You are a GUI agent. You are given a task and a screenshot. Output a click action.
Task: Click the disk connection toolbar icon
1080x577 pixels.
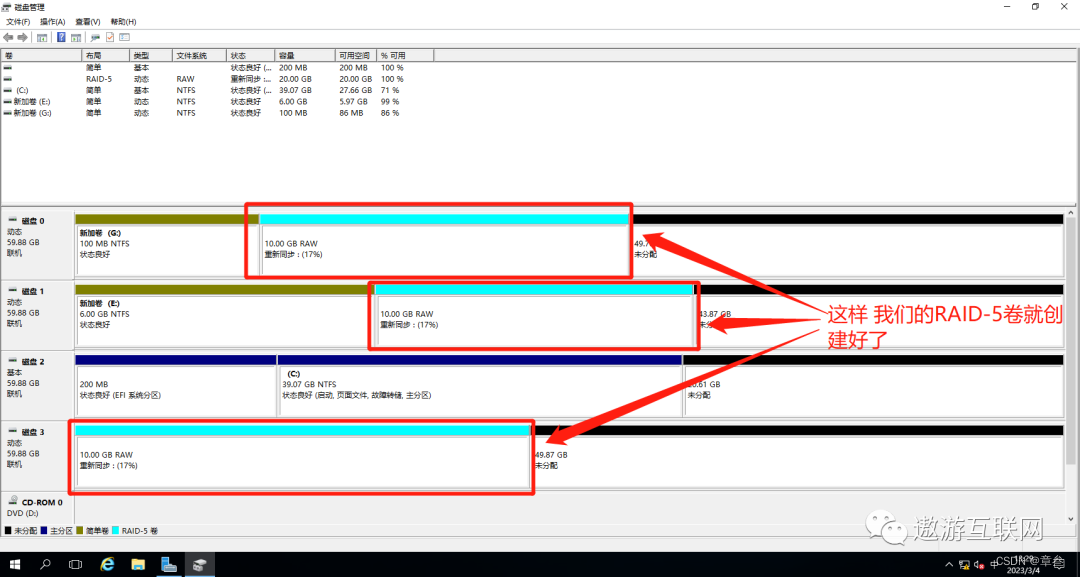[x=95, y=38]
